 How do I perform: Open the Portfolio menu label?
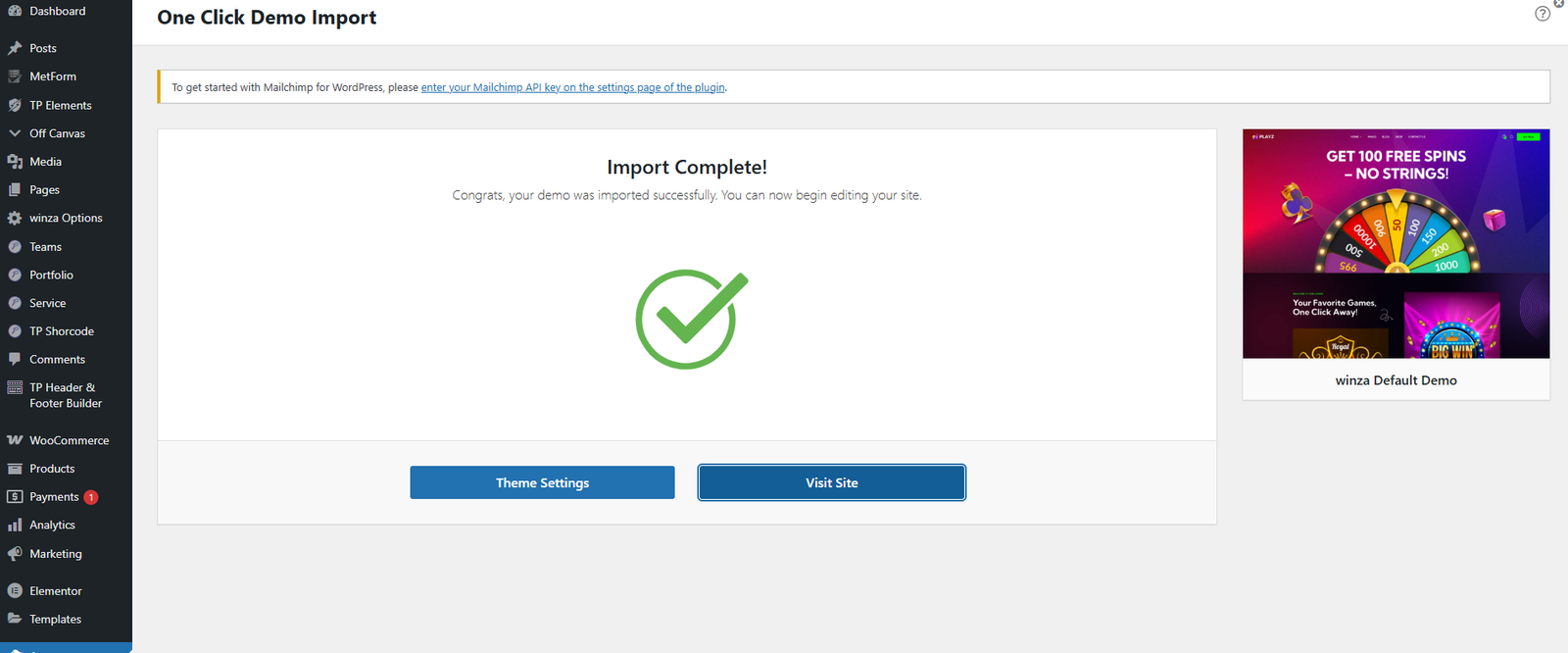[x=52, y=276]
